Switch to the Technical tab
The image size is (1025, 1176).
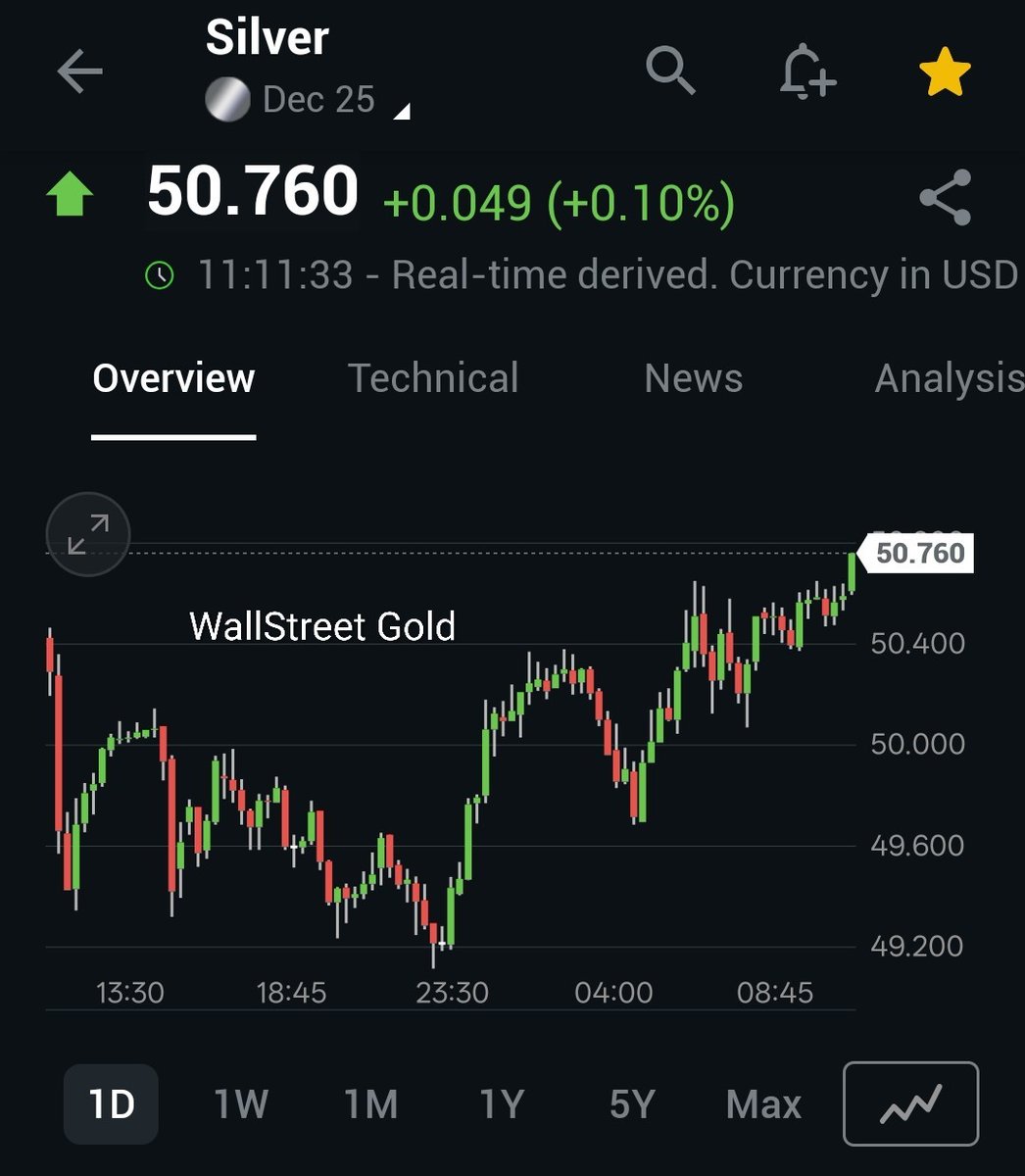coord(434,378)
